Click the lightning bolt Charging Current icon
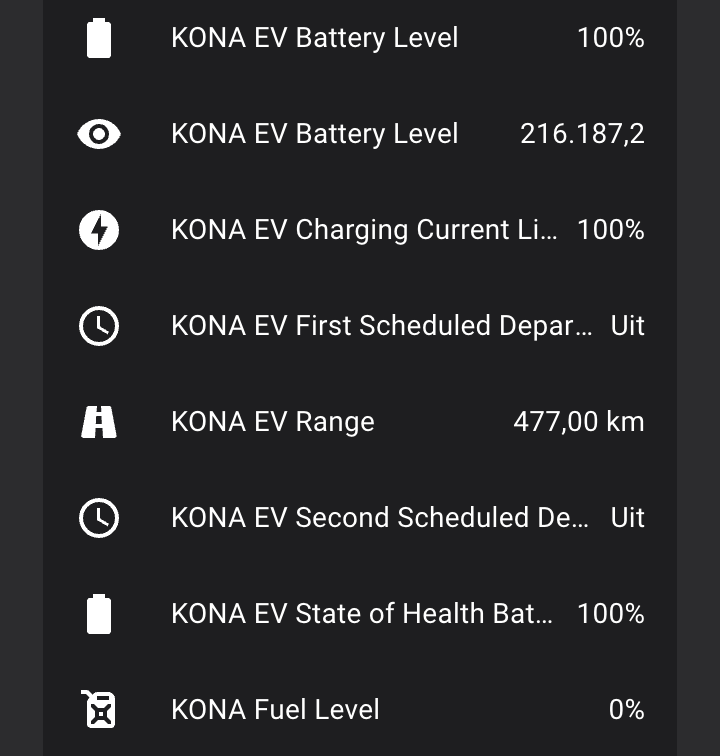 (99, 230)
